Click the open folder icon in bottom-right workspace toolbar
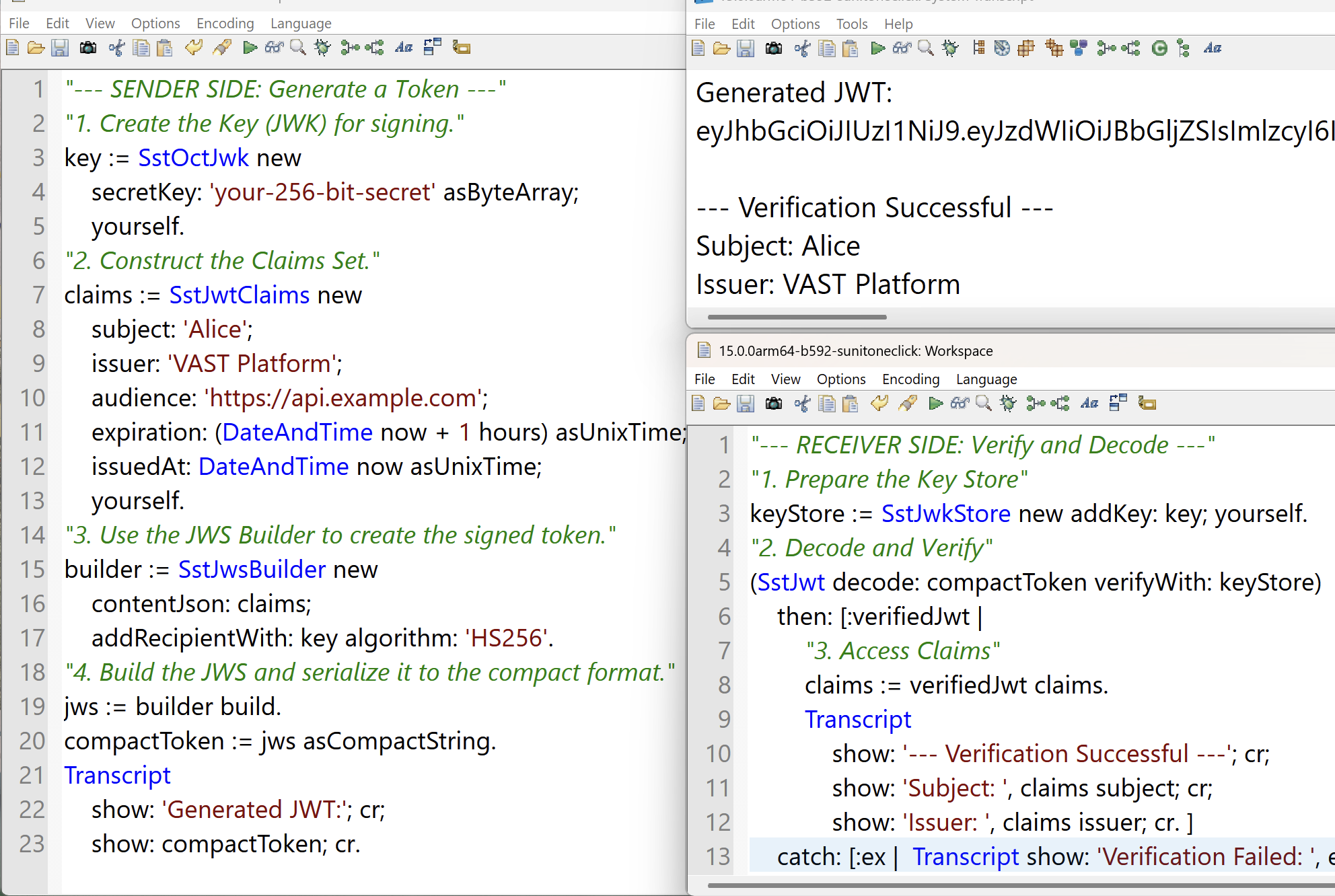The image size is (1335, 896). click(x=721, y=404)
